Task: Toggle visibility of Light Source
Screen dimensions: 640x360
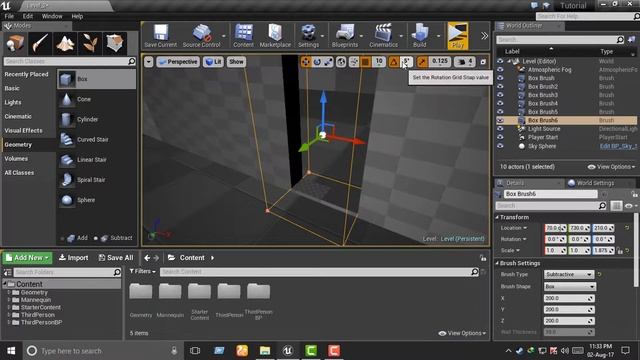Action: tap(500, 129)
